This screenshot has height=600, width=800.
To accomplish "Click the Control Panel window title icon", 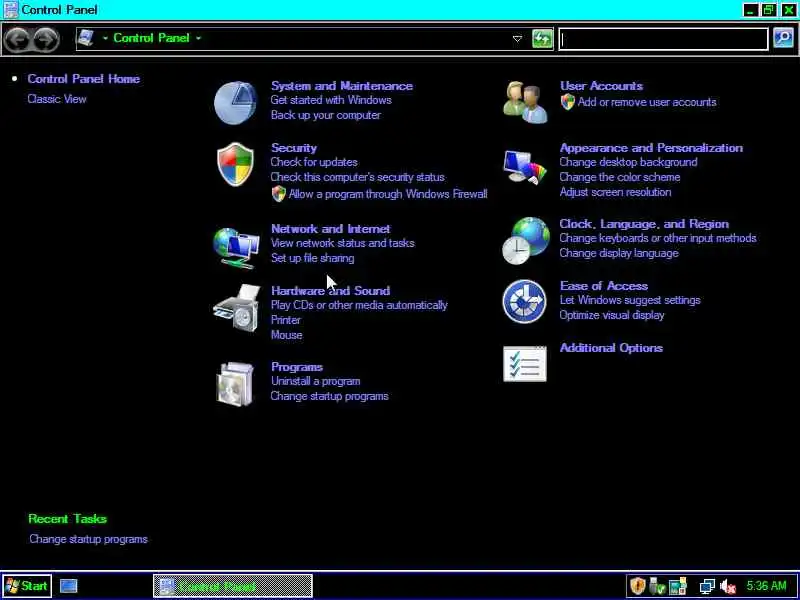I will [10, 10].
